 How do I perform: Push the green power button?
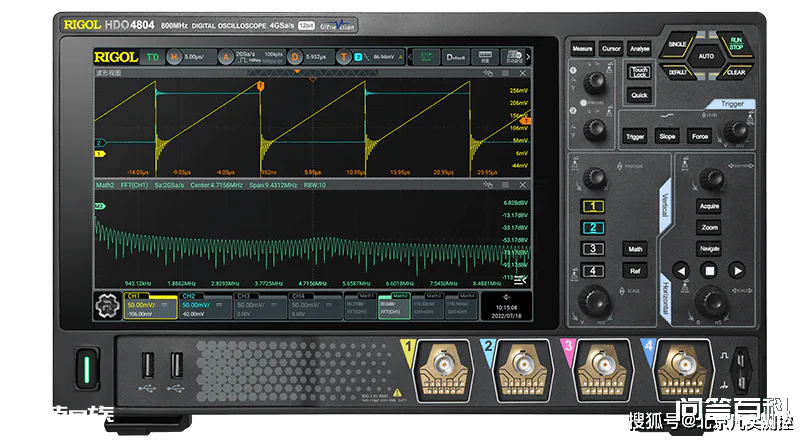click(x=87, y=369)
